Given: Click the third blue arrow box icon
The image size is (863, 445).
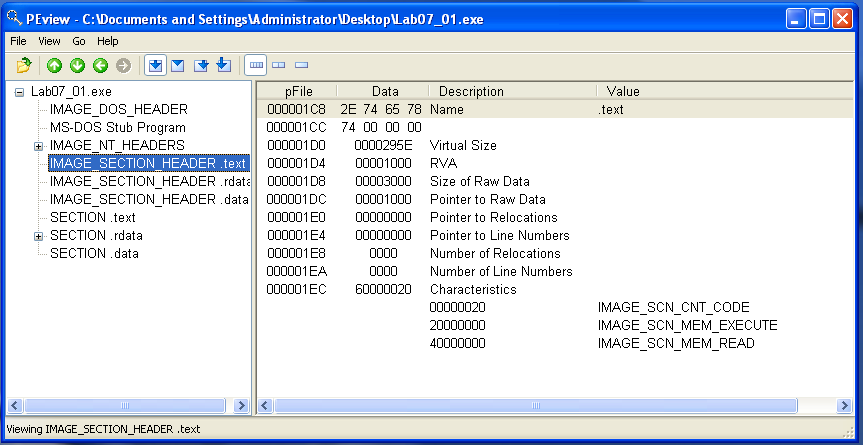Looking at the screenshot, I should pyautogui.click(x=201, y=65).
